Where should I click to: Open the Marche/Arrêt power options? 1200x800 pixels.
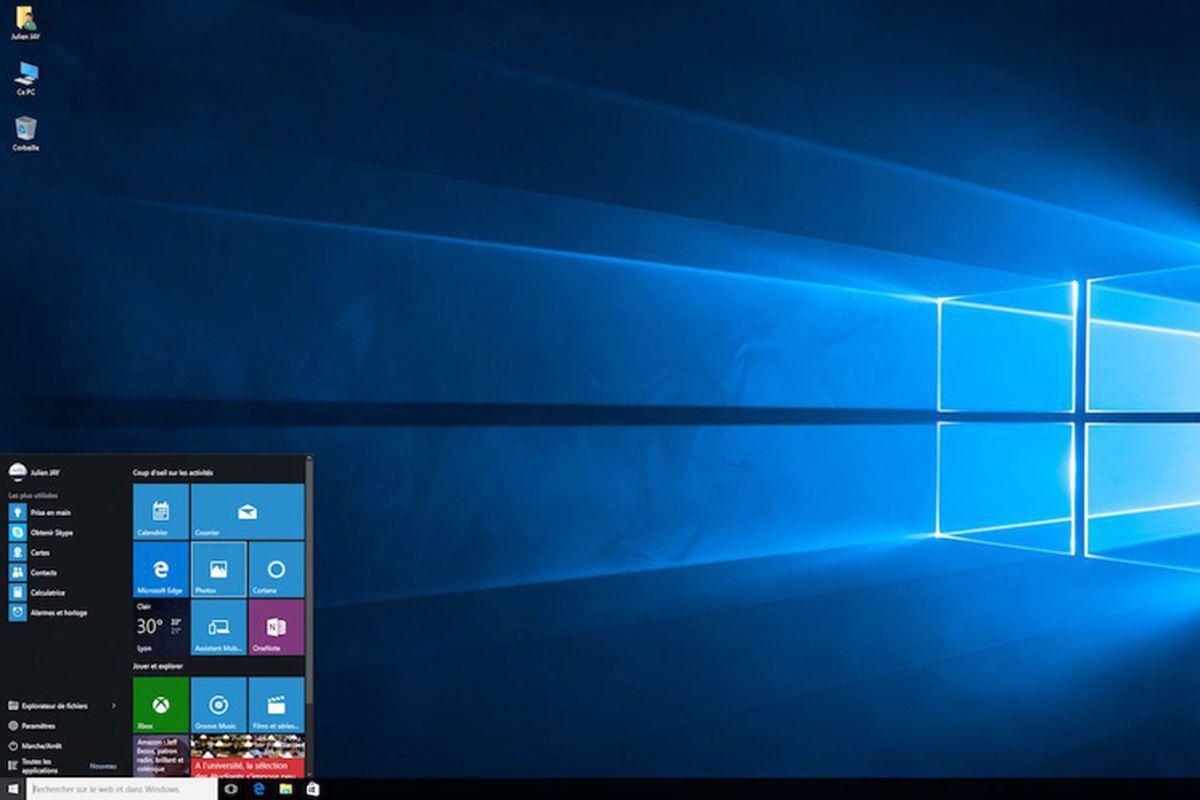[x=38, y=746]
